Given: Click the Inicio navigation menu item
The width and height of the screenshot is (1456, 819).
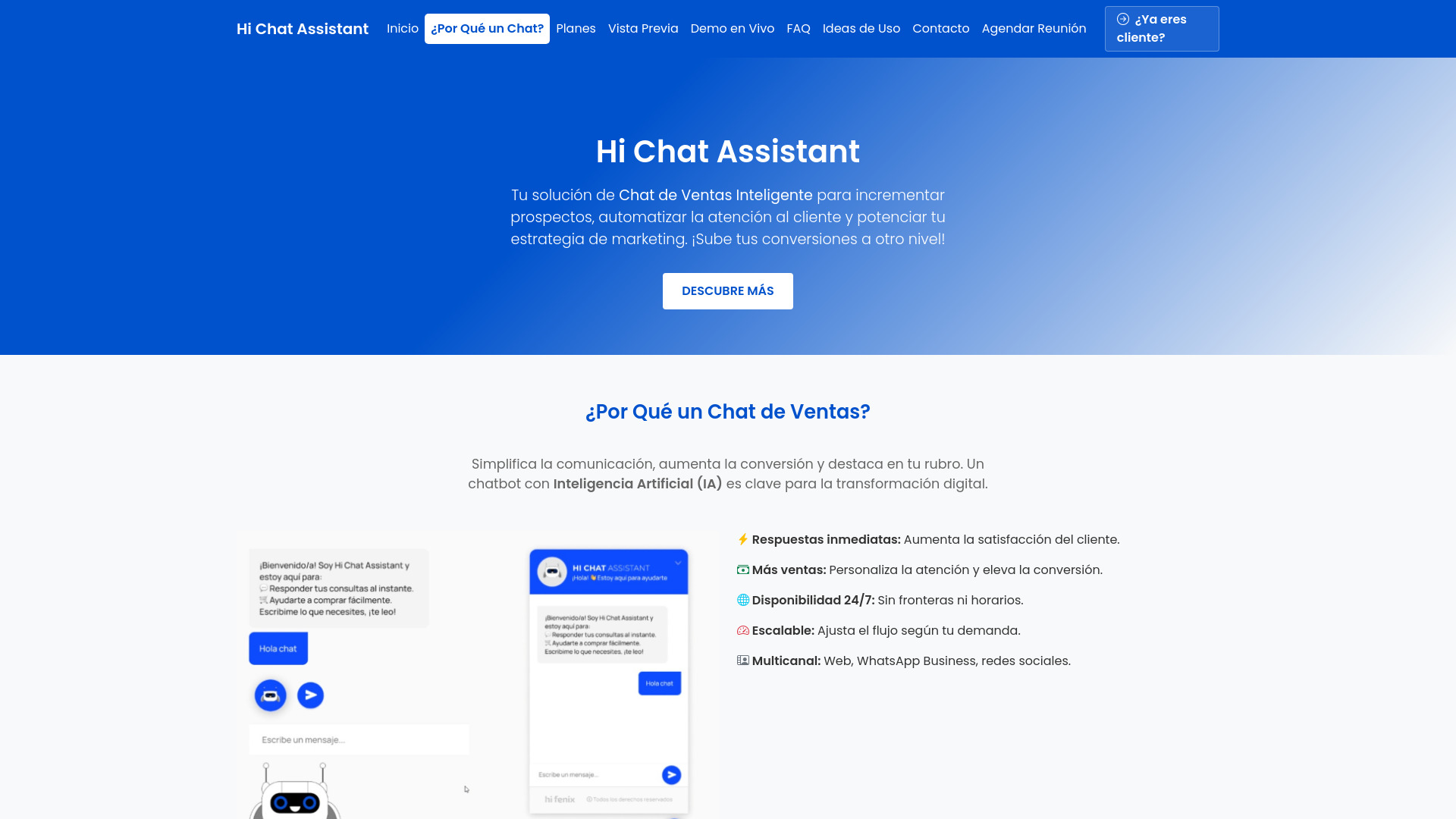Looking at the screenshot, I should click(402, 28).
